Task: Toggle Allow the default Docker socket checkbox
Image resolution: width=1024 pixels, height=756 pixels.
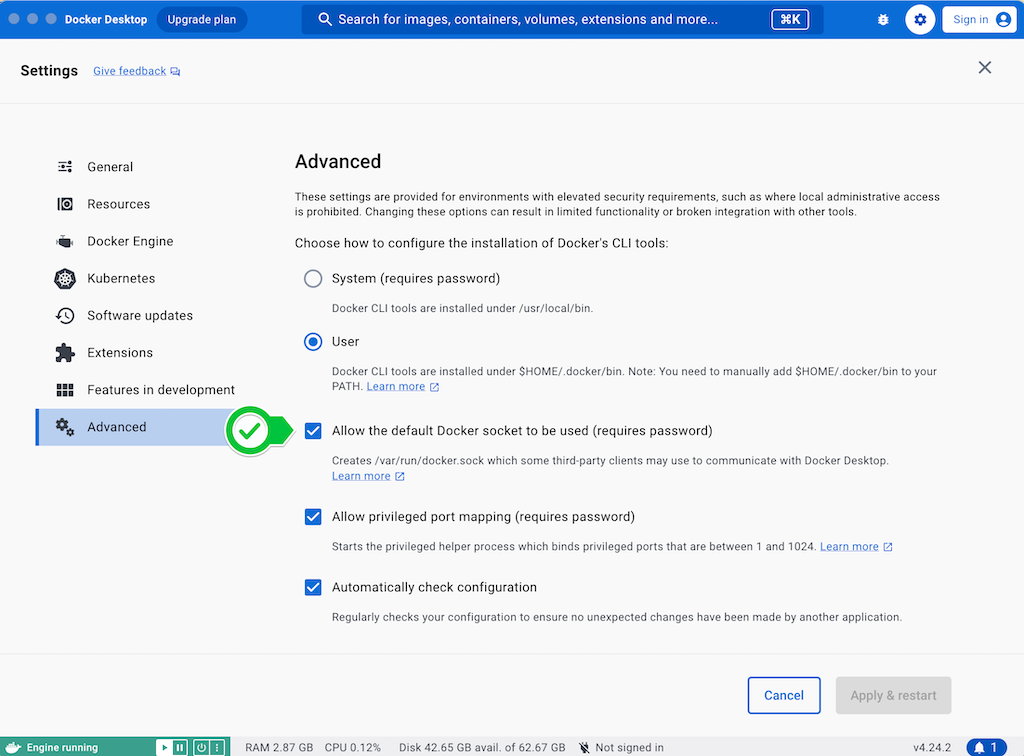Action: pos(313,431)
